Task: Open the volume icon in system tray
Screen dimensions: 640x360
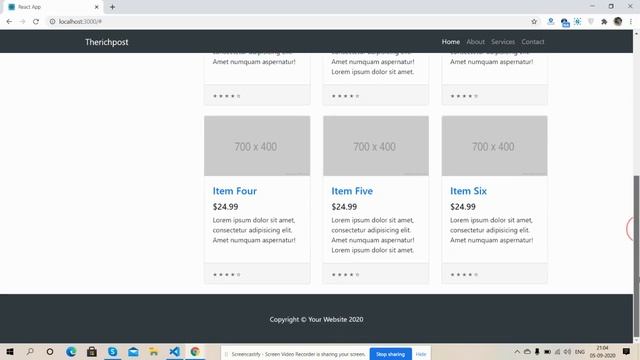Action: (x=567, y=351)
